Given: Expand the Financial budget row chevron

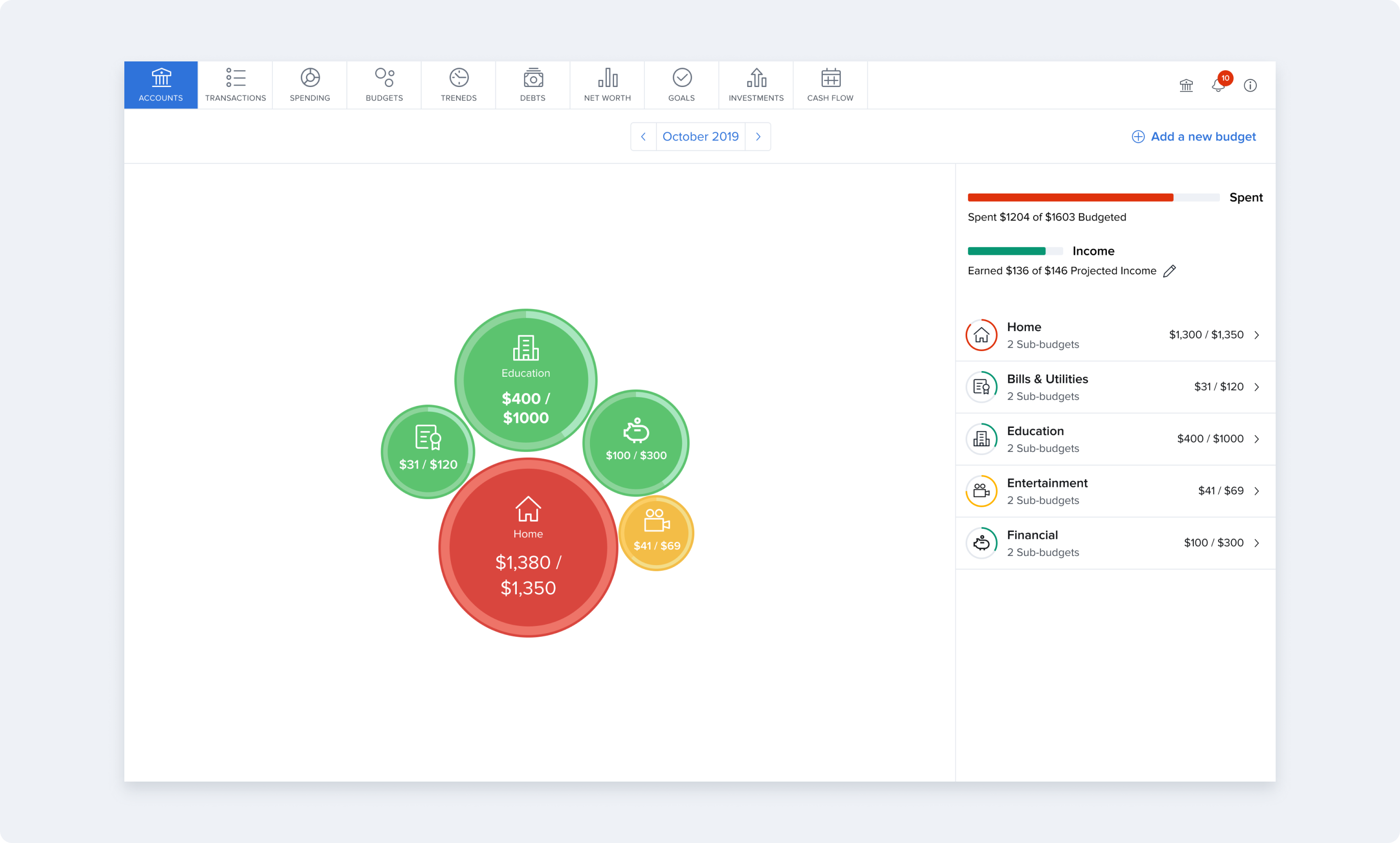Looking at the screenshot, I should (x=1257, y=543).
